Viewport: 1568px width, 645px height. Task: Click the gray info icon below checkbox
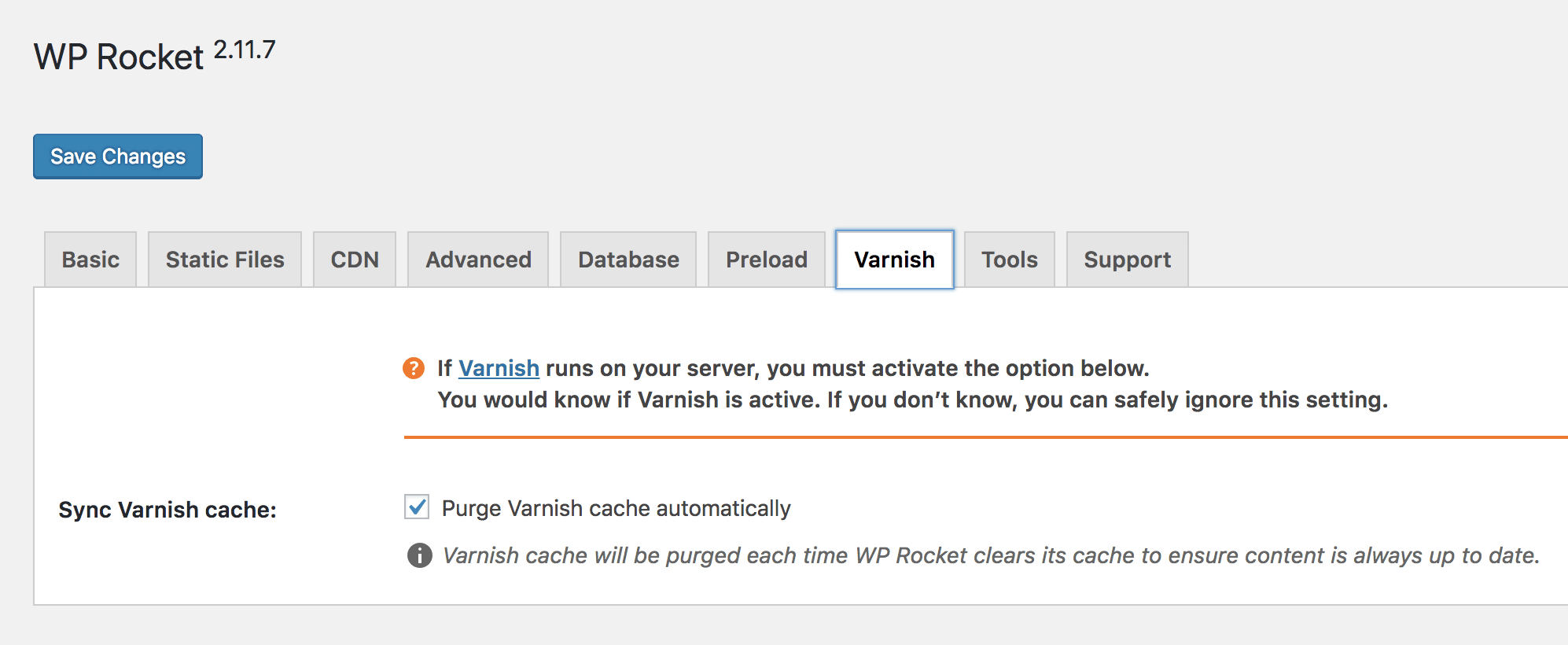(x=420, y=555)
